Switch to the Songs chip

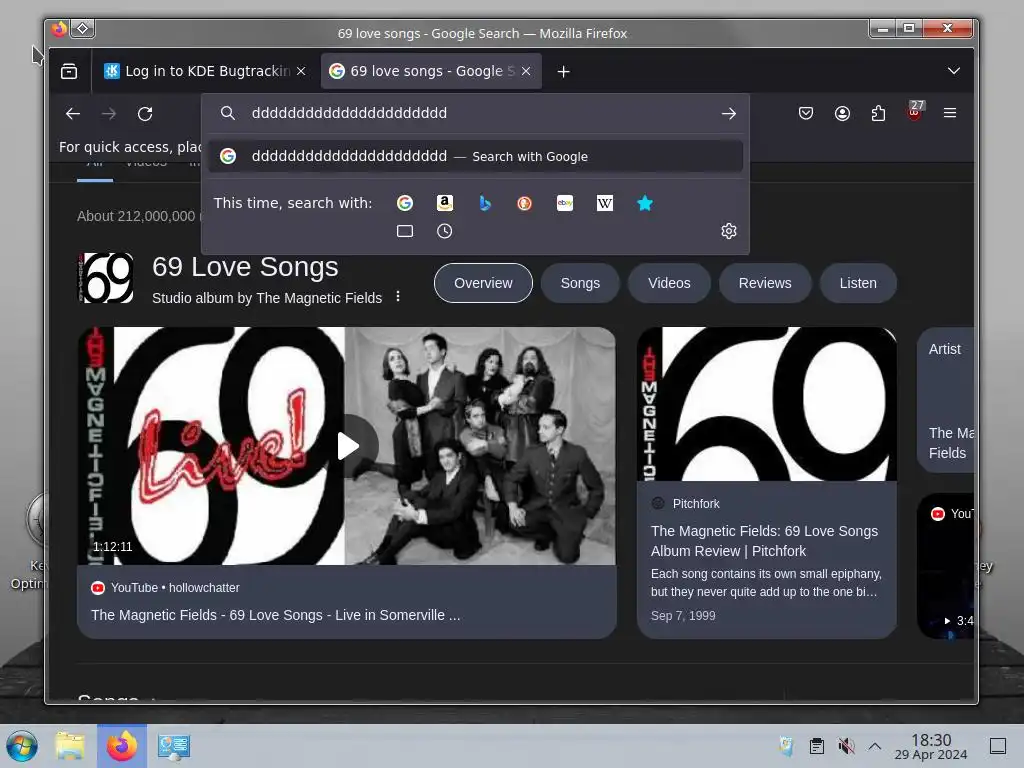[x=580, y=283]
